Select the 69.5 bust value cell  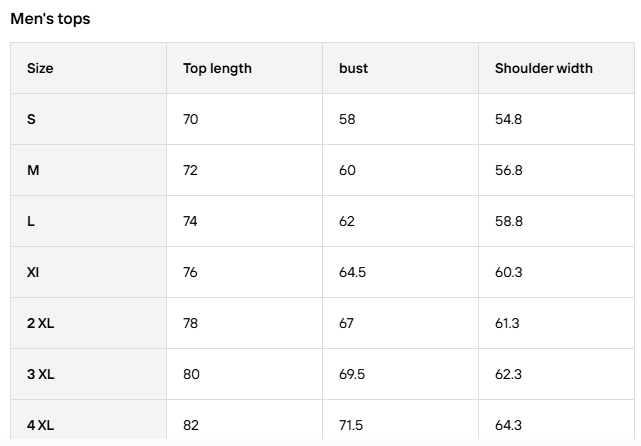[354, 375]
